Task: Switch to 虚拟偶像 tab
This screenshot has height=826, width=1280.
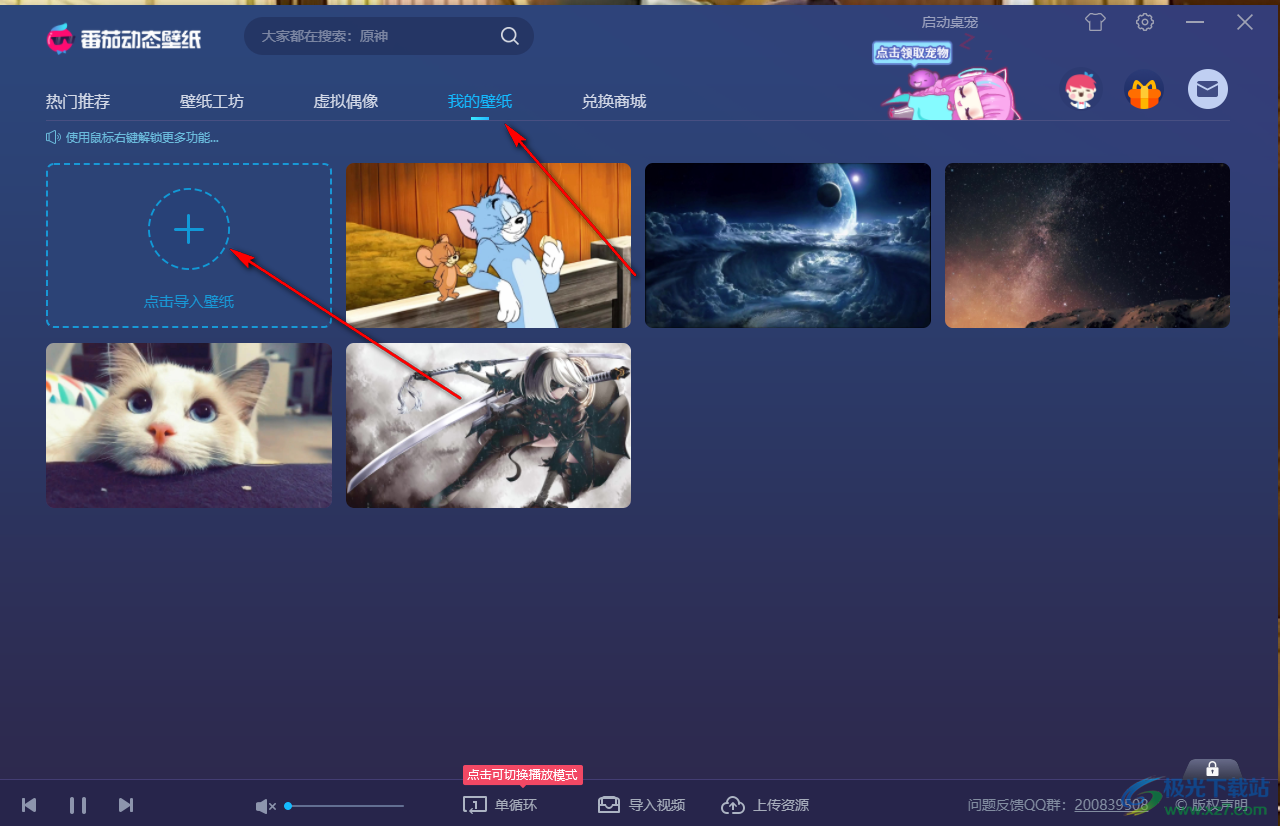Action: click(346, 101)
